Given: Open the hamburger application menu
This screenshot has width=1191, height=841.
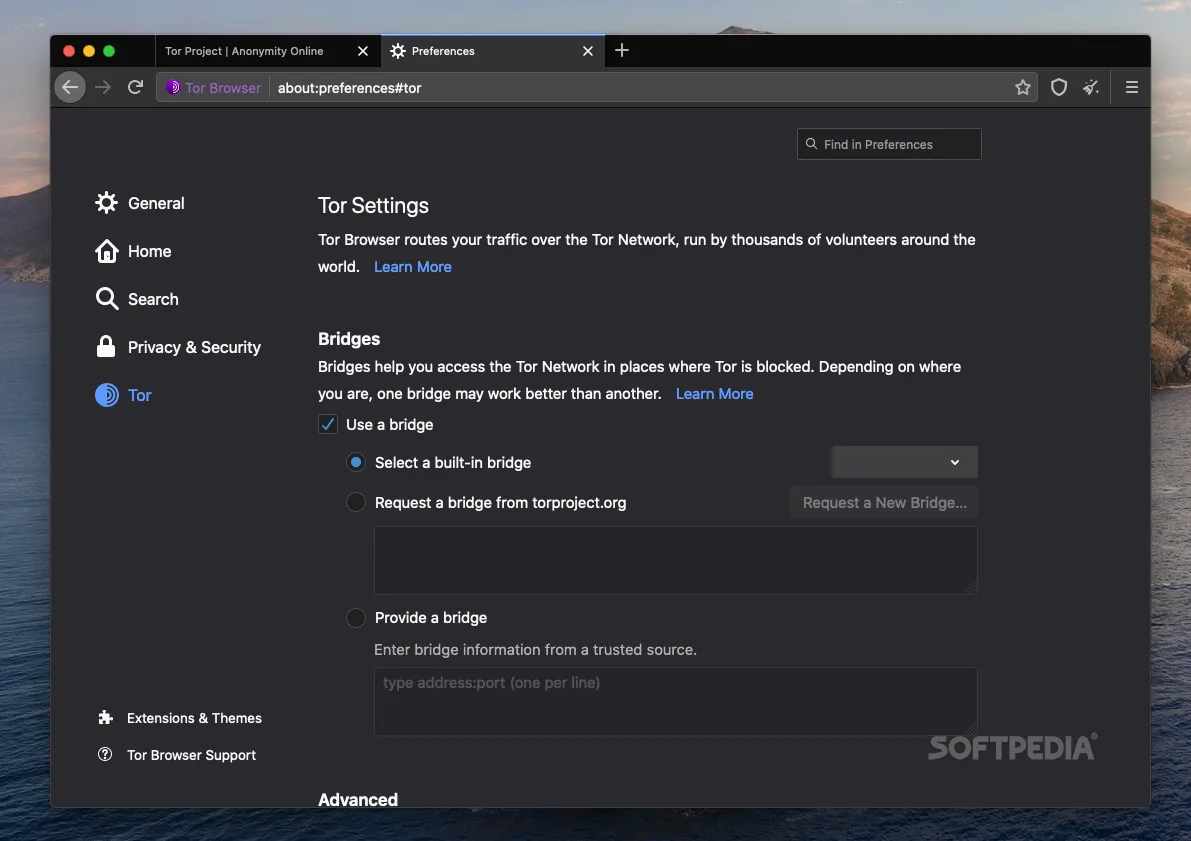Looking at the screenshot, I should [x=1132, y=87].
